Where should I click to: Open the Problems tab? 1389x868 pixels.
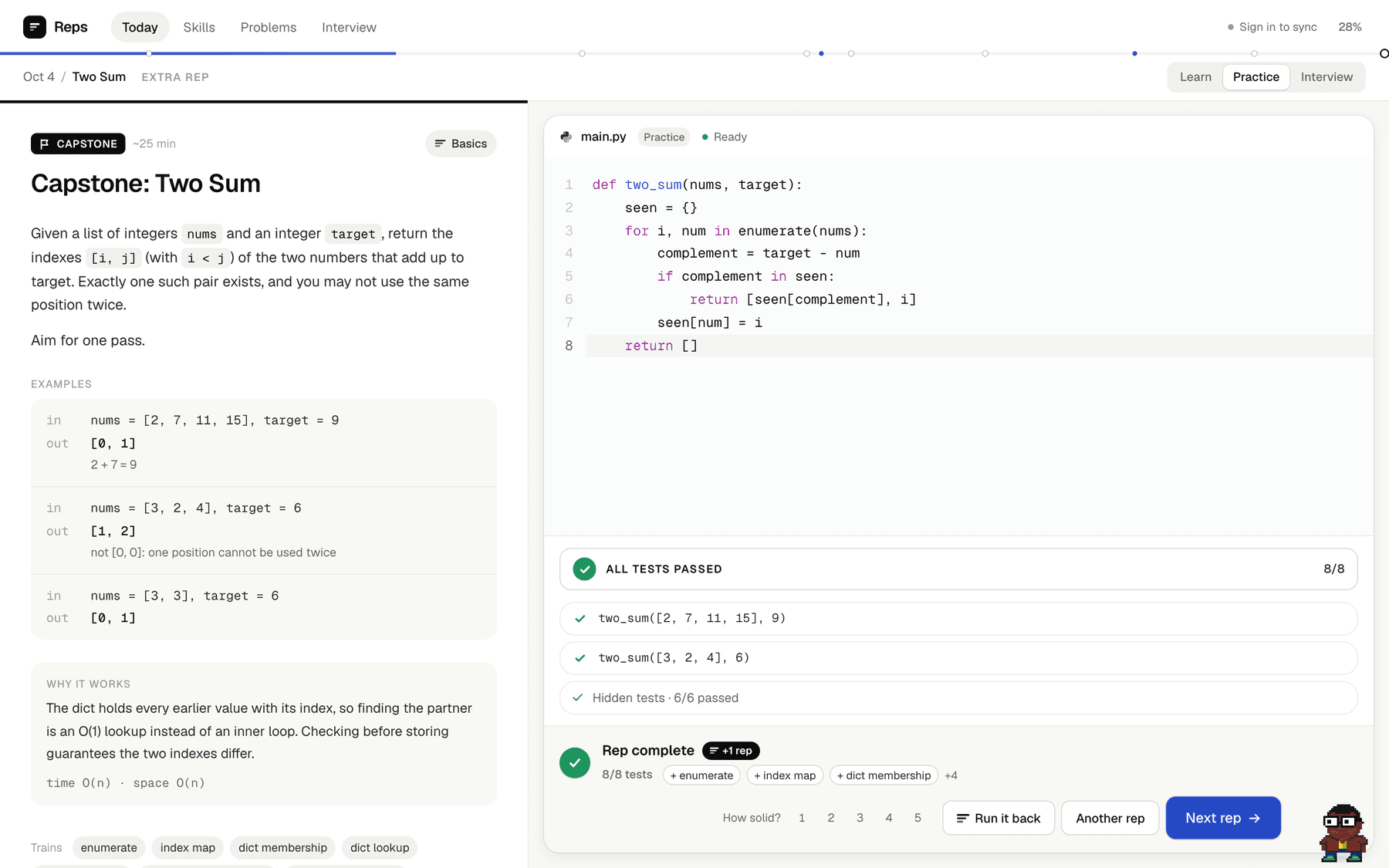pos(269,27)
